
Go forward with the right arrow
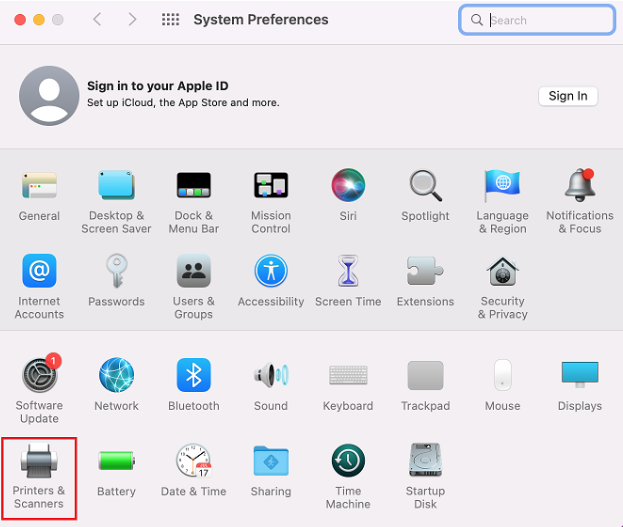pos(132,19)
